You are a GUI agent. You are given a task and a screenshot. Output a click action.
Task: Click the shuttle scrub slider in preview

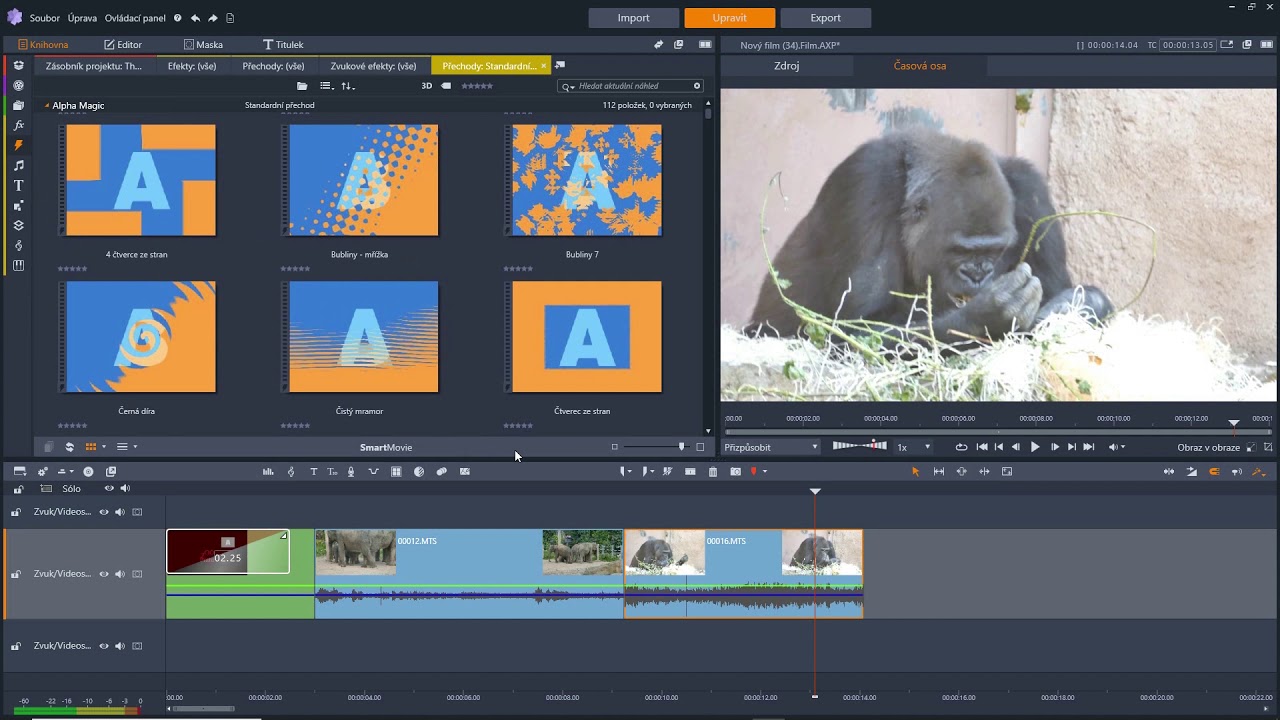(x=859, y=445)
